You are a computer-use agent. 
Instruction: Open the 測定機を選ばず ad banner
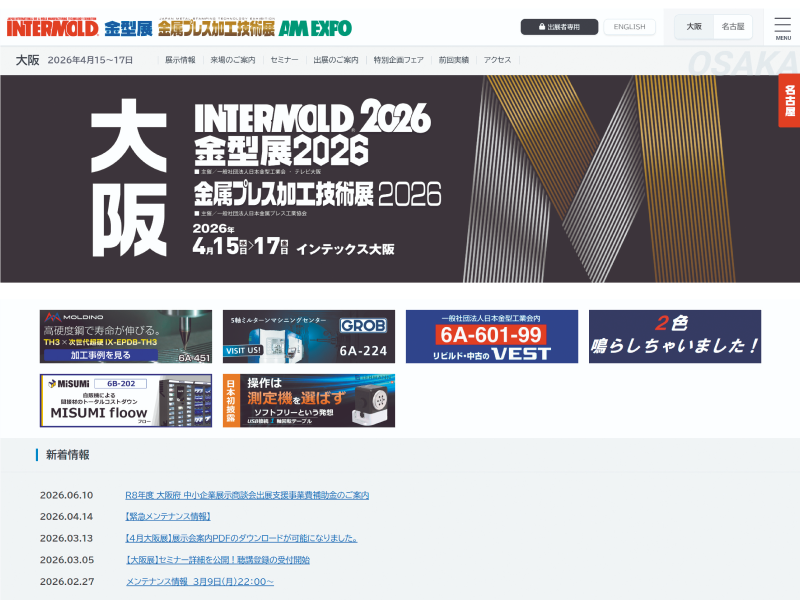[x=309, y=401]
